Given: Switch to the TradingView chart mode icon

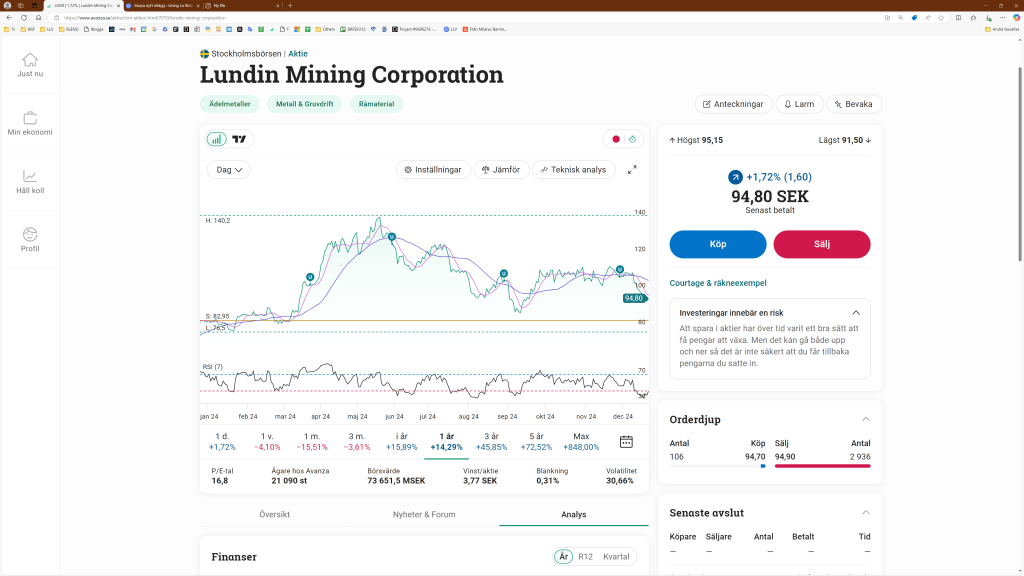Looking at the screenshot, I should tap(240, 139).
